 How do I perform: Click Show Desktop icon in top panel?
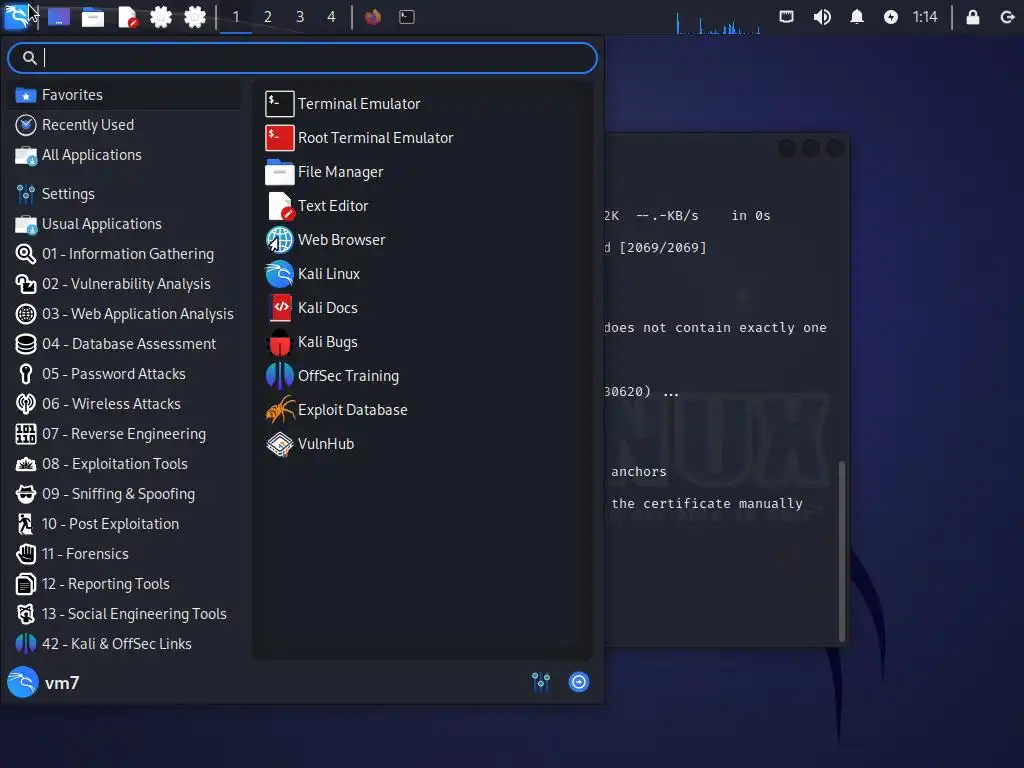[x=59, y=17]
